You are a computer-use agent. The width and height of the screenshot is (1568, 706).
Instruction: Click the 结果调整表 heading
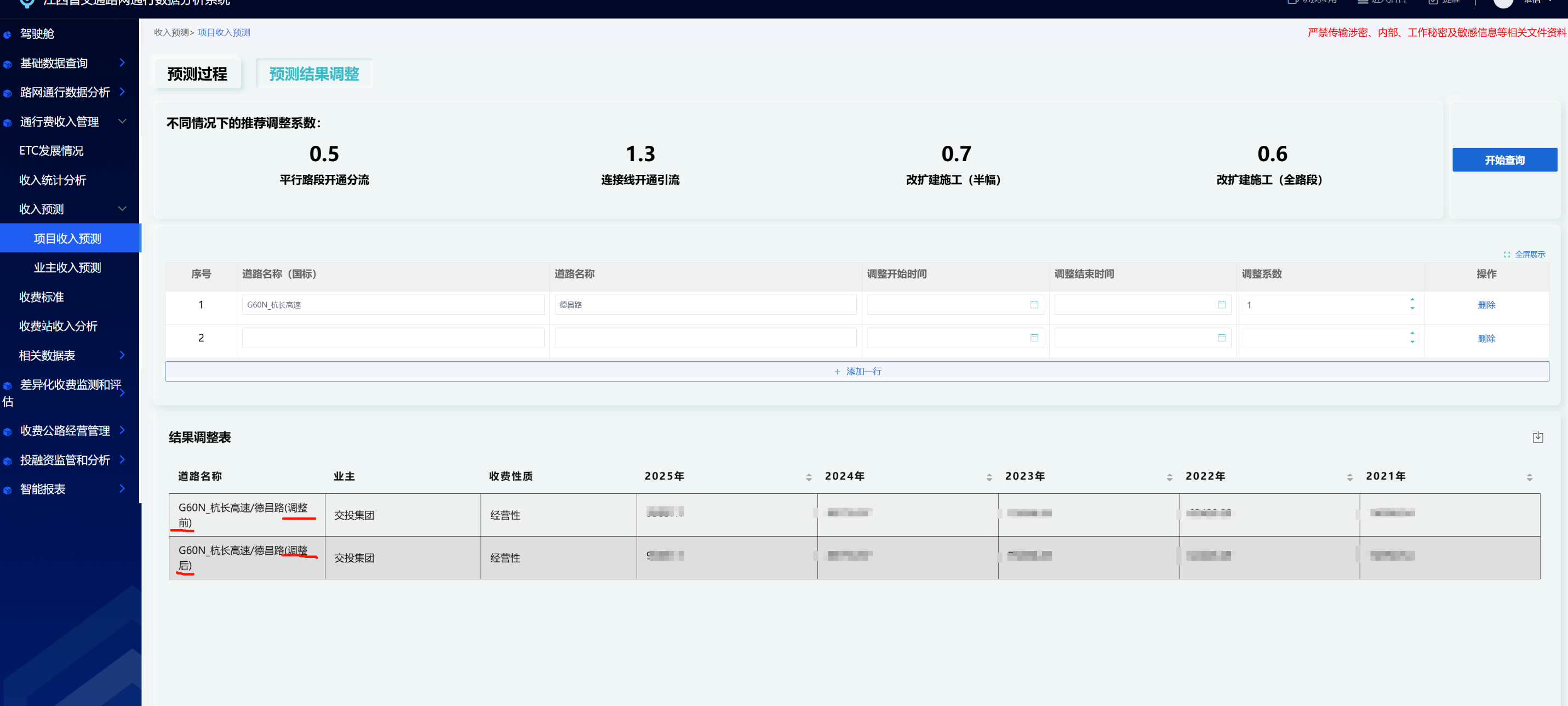click(199, 437)
